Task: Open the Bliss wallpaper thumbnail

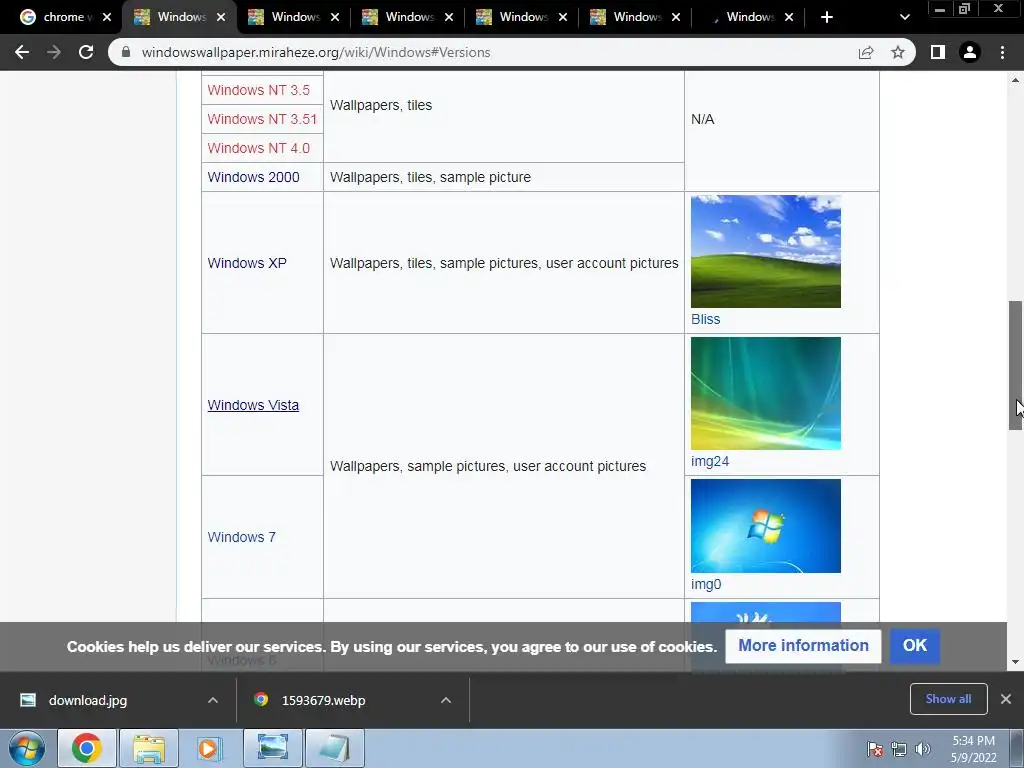Action: tap(766, 251)
